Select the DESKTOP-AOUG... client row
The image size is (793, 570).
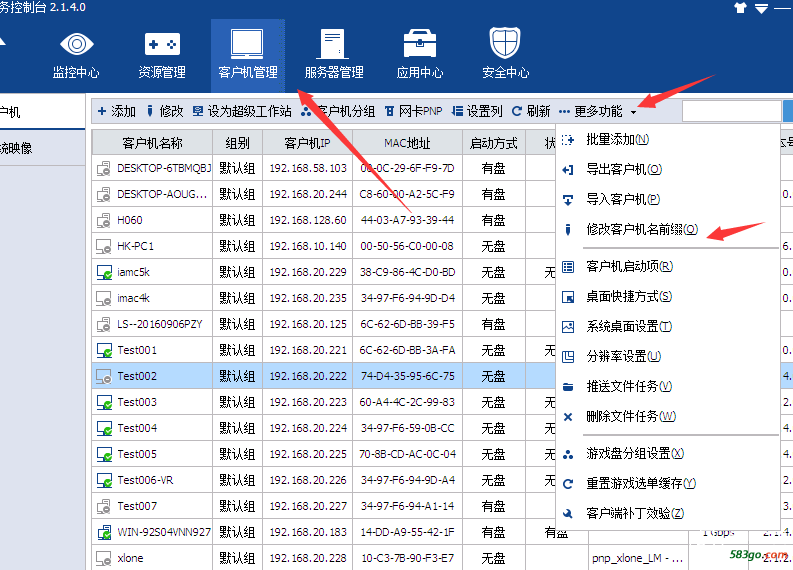click(324, 194)
